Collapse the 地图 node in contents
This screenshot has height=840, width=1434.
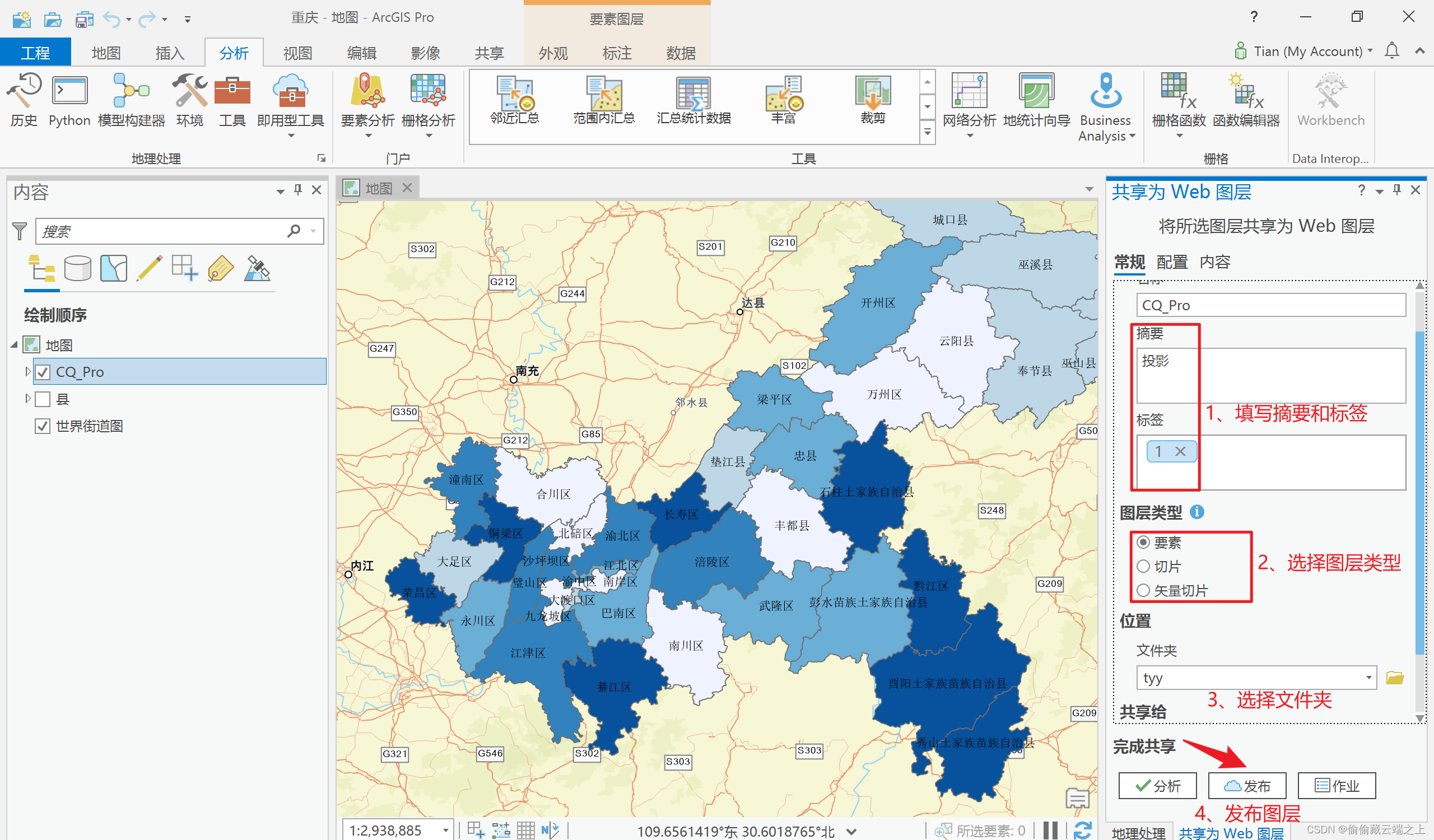14,344
